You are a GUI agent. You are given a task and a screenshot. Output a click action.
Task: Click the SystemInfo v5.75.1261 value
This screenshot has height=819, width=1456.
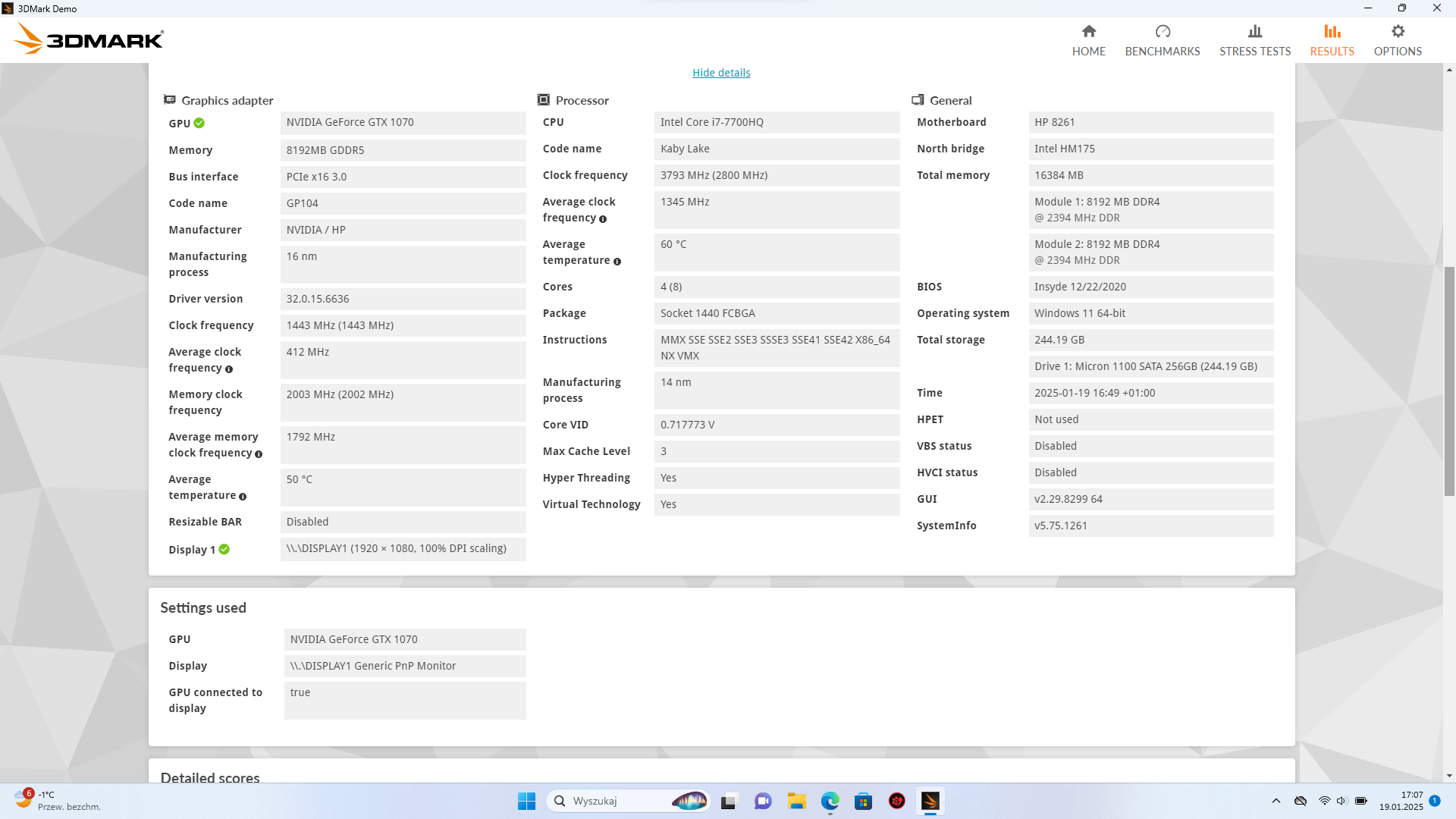[1150, 526]
